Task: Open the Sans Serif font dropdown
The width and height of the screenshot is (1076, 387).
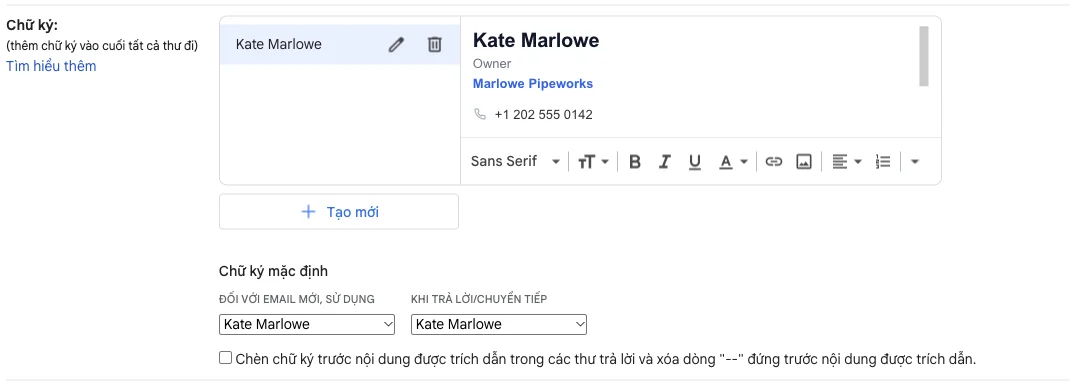Action: 515,162
